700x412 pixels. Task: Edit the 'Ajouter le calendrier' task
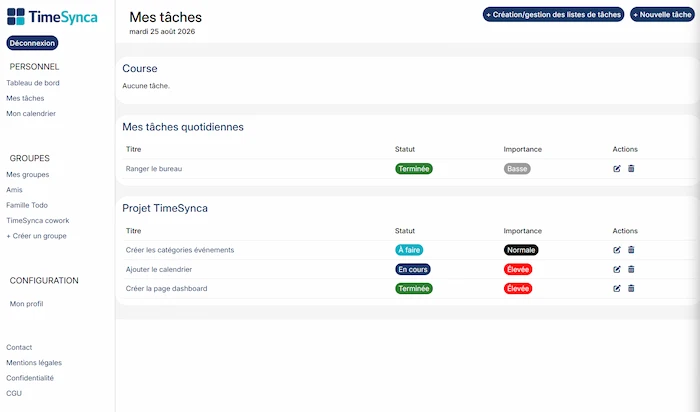click(617, 269)
